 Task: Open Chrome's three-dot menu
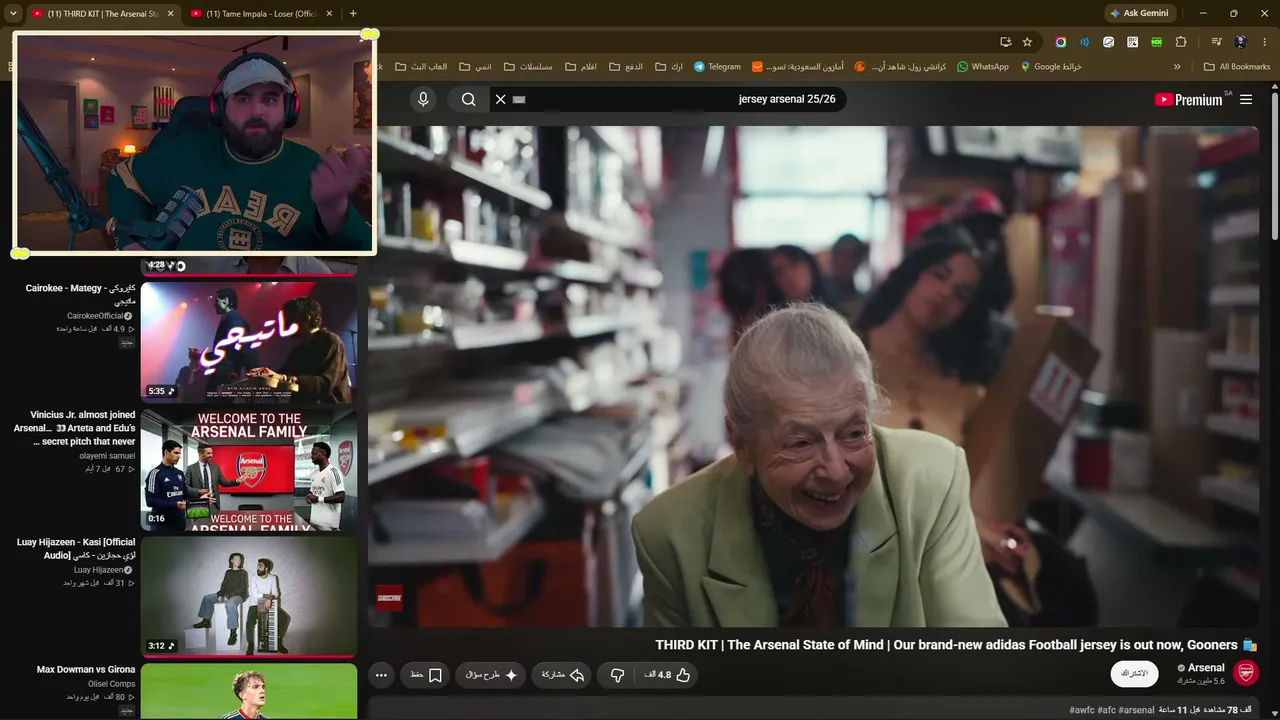tap(1265, 42)
